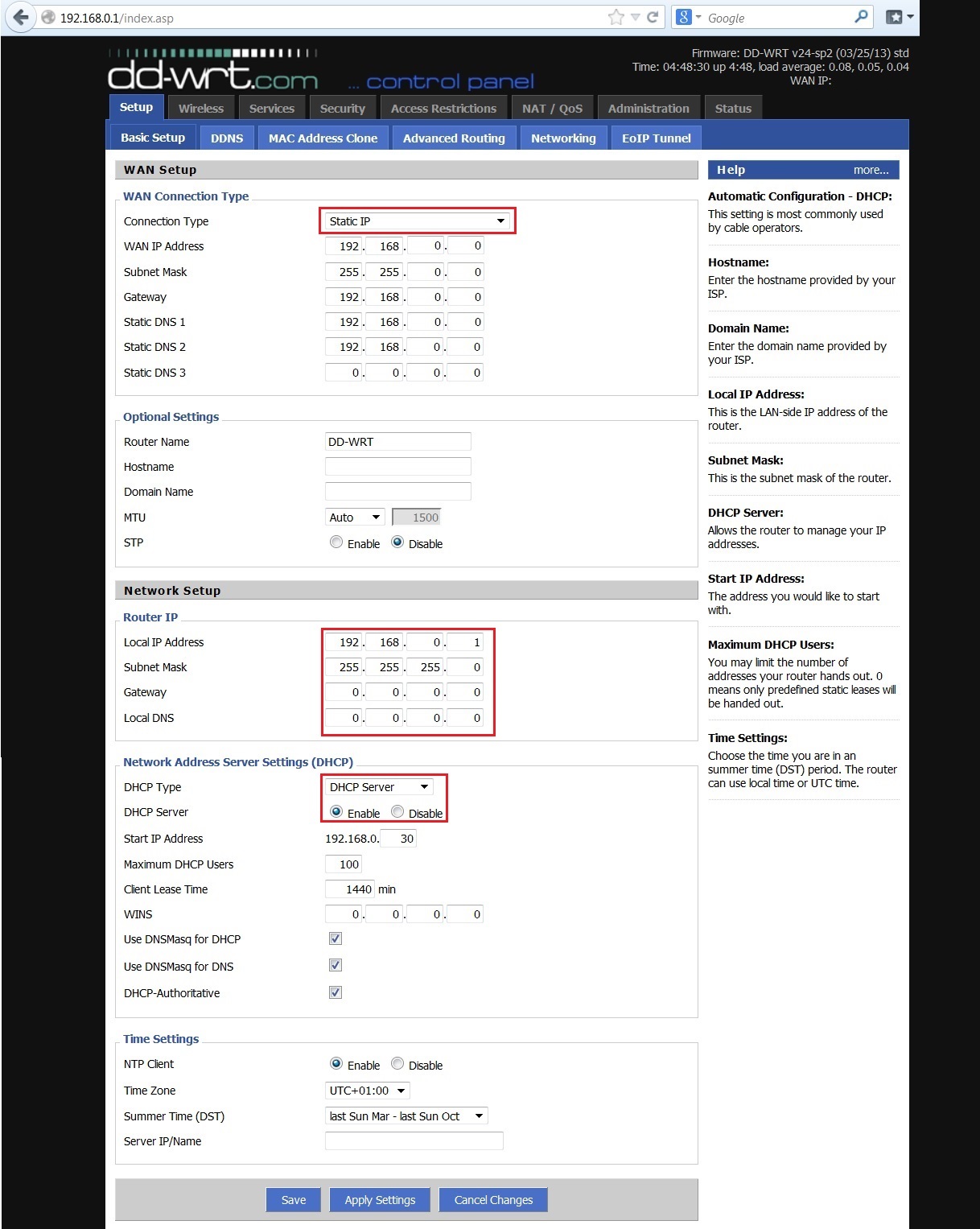
Task: Disable NTP Client radio button
Action: click(397, 1064)
